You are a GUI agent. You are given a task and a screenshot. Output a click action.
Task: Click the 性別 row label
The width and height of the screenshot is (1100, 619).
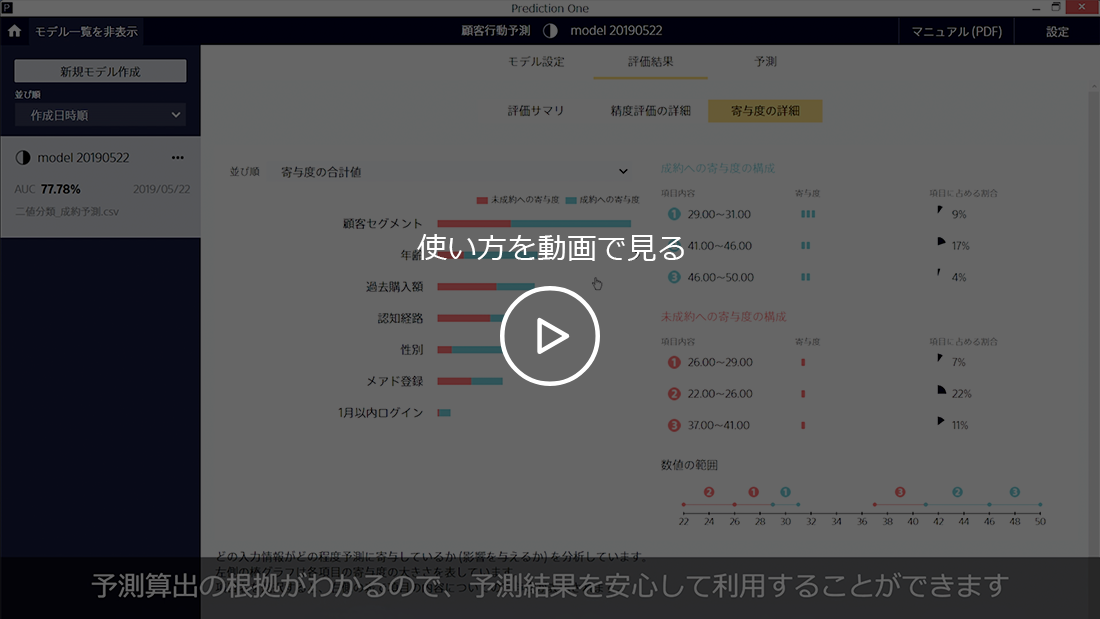pyautogui.click(x=412, y=350)
